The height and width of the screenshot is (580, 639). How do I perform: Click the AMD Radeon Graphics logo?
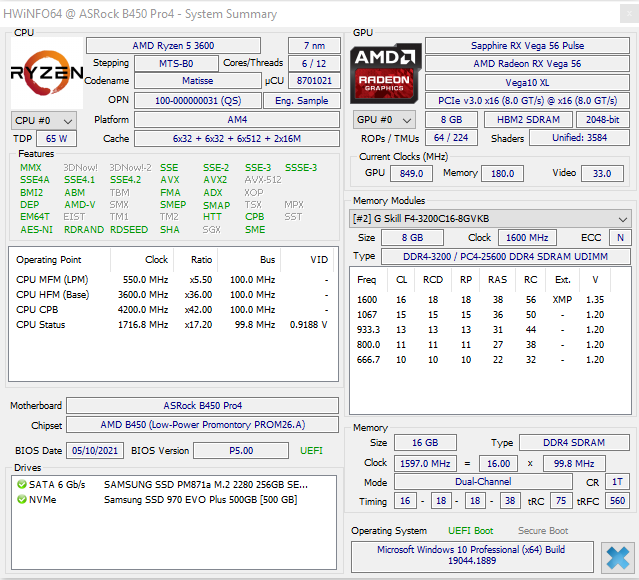(x=385, y=73)
